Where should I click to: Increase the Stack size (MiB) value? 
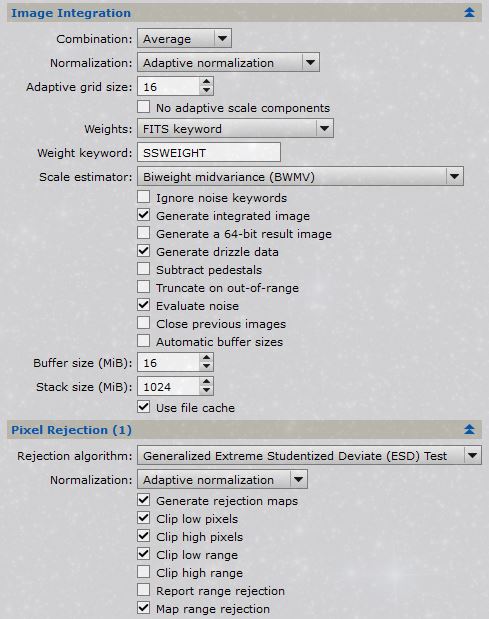coord(206,382)
